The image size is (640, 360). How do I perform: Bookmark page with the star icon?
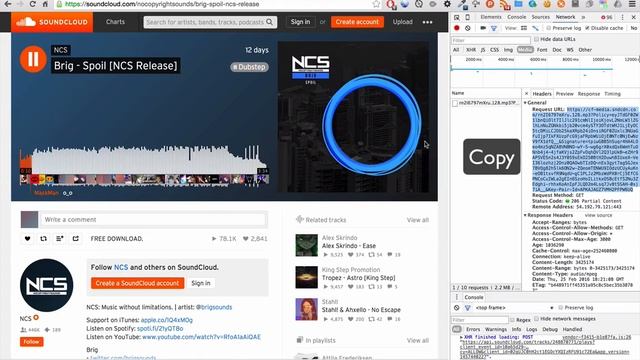click(x=376, y=4)
